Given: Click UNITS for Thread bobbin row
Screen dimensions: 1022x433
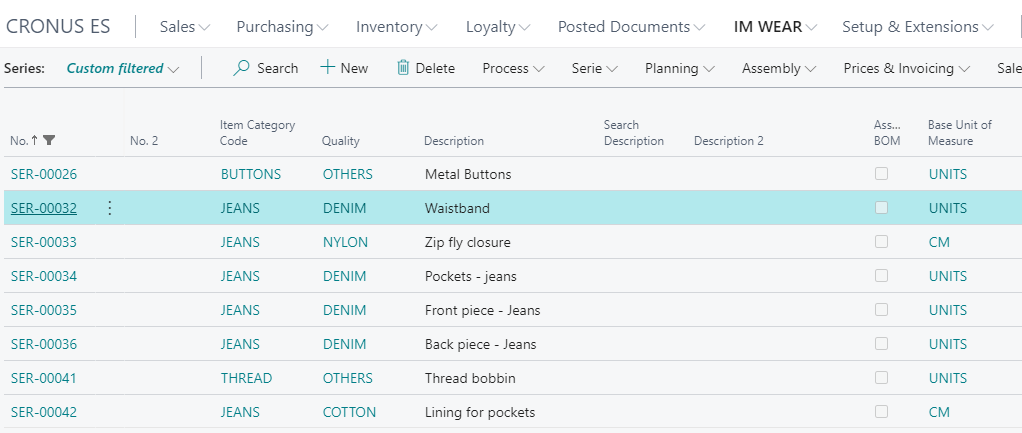Looking at the screenshot, I should coord(948,378).
